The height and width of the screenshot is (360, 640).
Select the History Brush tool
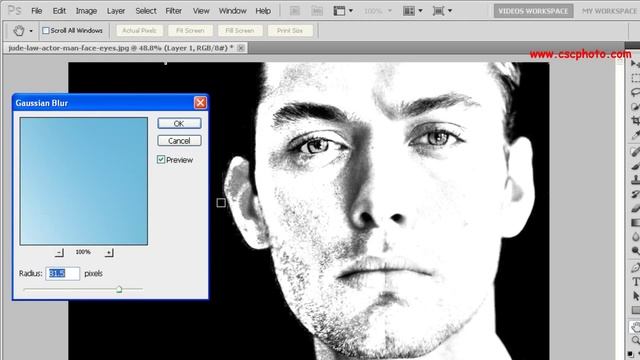click(x=635, y=194)
